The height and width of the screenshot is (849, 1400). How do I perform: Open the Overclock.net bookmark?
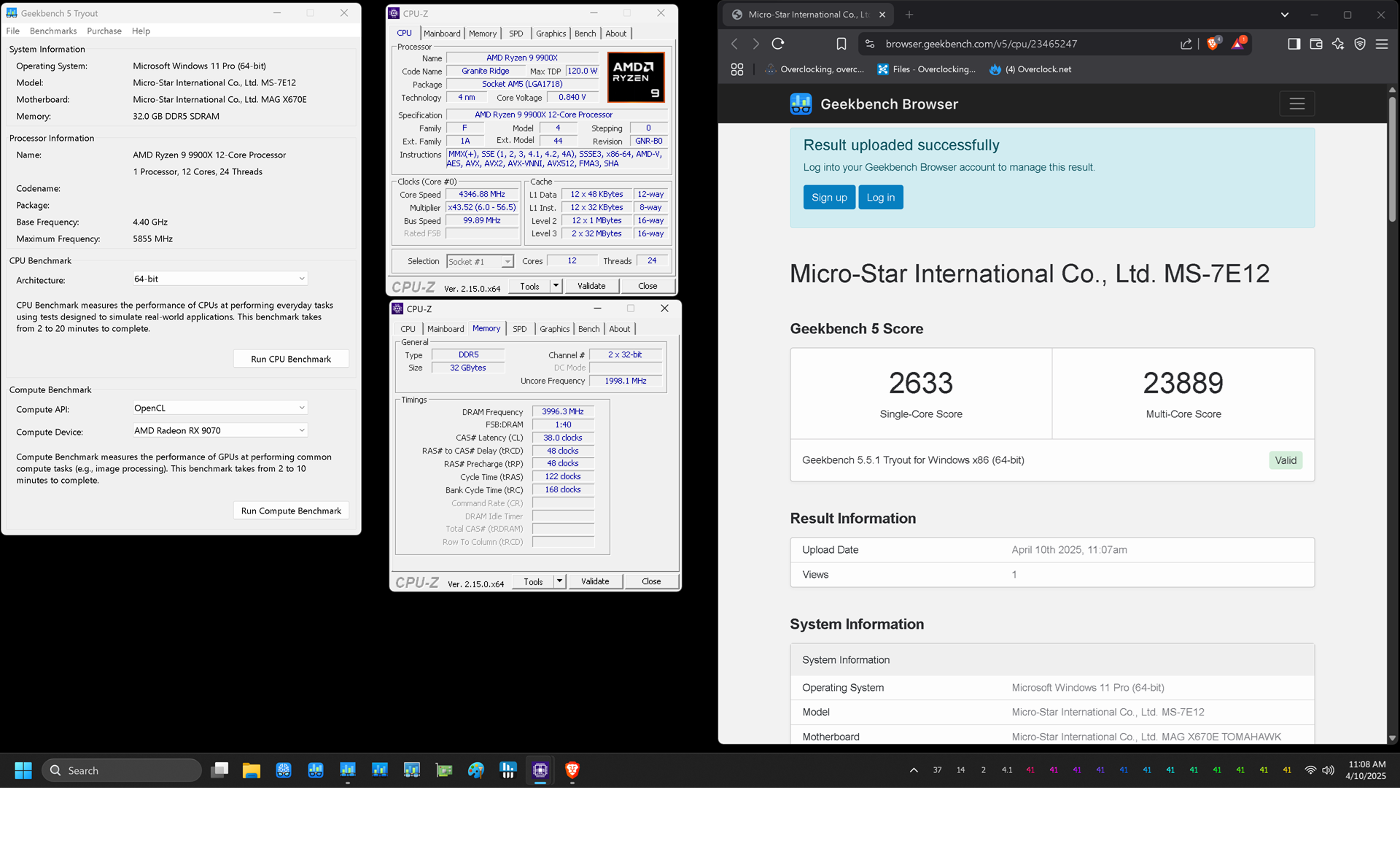click(x=1030, y=69)
